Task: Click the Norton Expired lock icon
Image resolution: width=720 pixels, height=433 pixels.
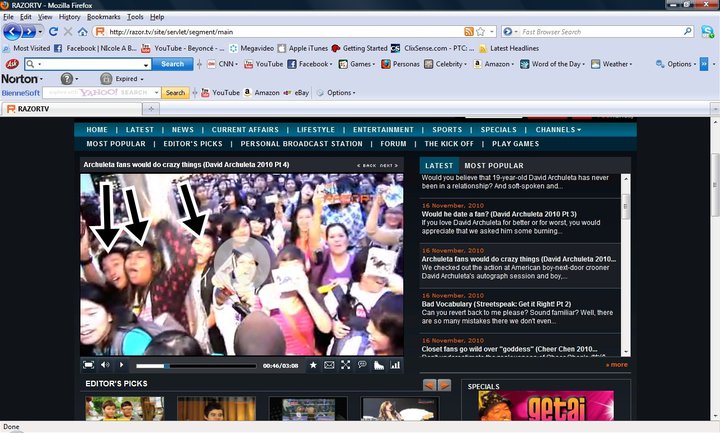Action: pyautogui.click(x=106, y=79)
